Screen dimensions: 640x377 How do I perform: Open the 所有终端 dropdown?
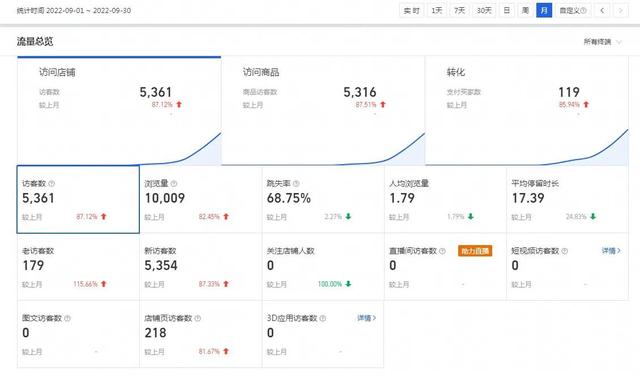[x=602, y=42]
